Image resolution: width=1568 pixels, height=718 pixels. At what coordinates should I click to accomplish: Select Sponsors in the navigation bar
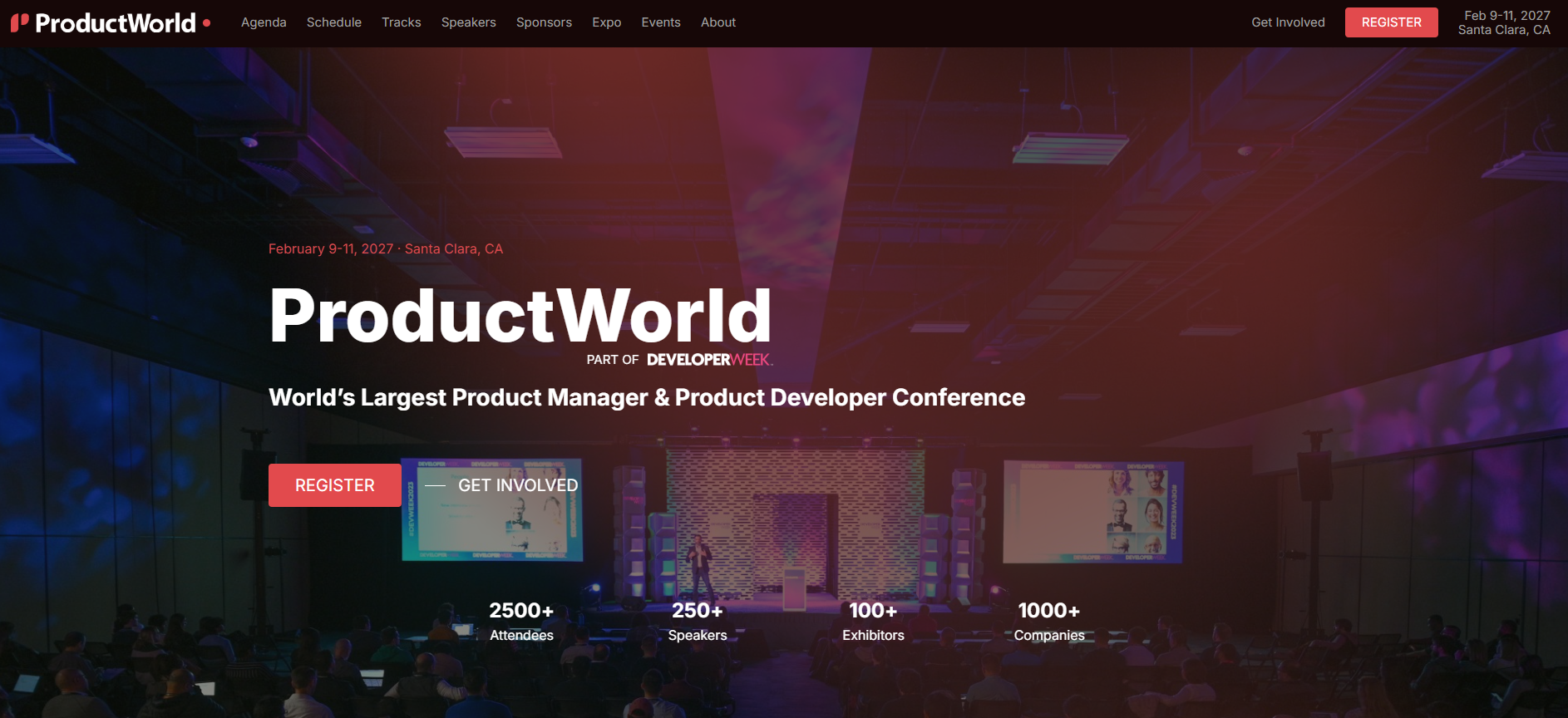click(x=544, y=22)
